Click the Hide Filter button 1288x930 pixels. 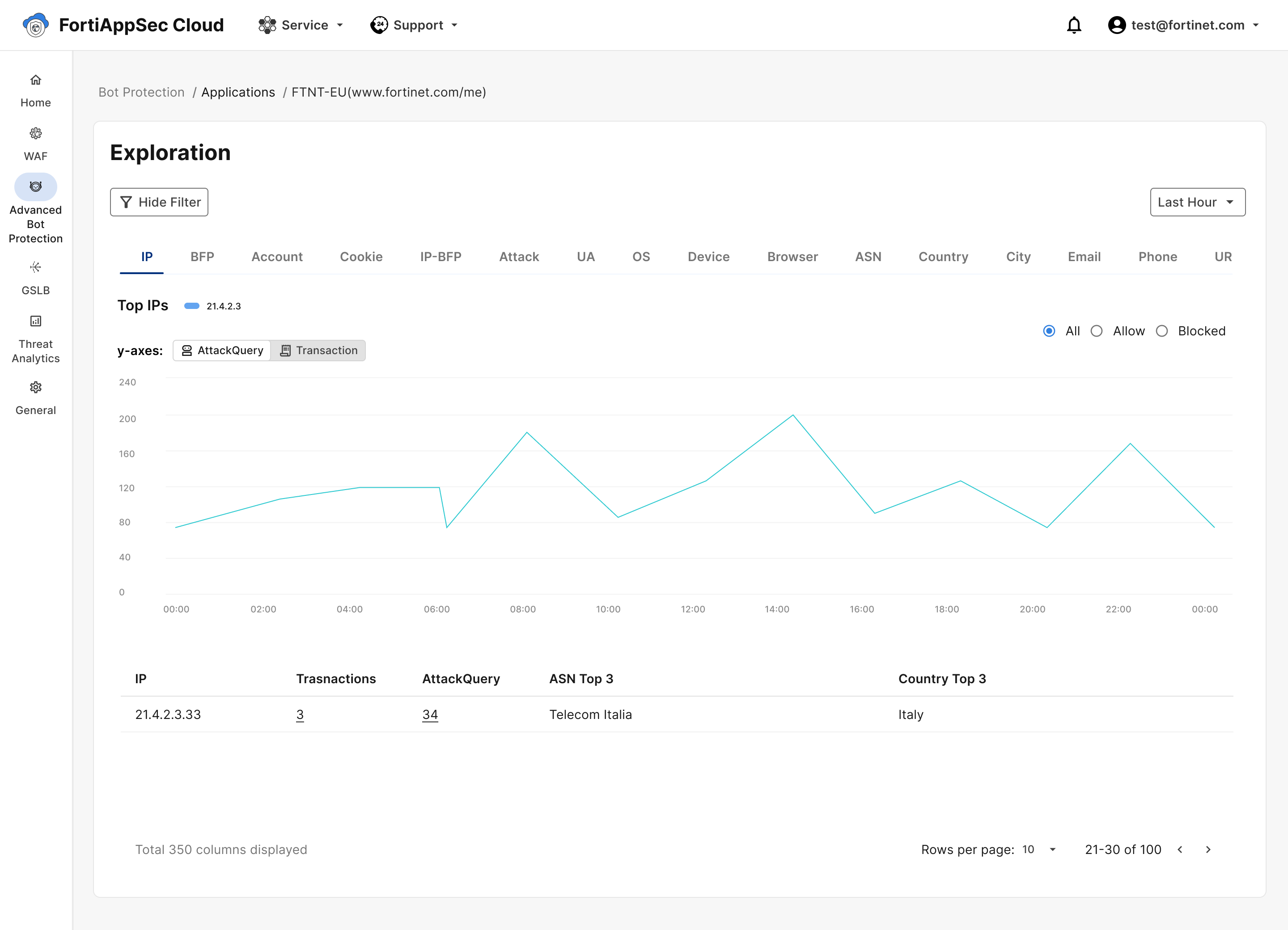159,202
